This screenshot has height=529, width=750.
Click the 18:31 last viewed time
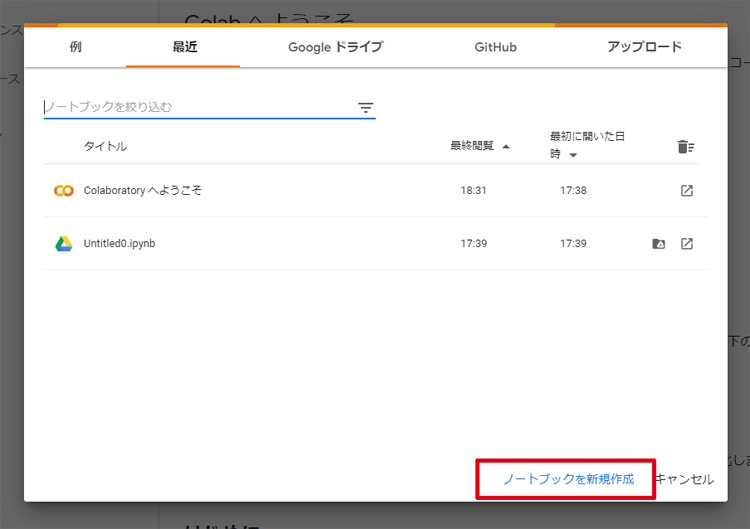[x=474, y=190]
